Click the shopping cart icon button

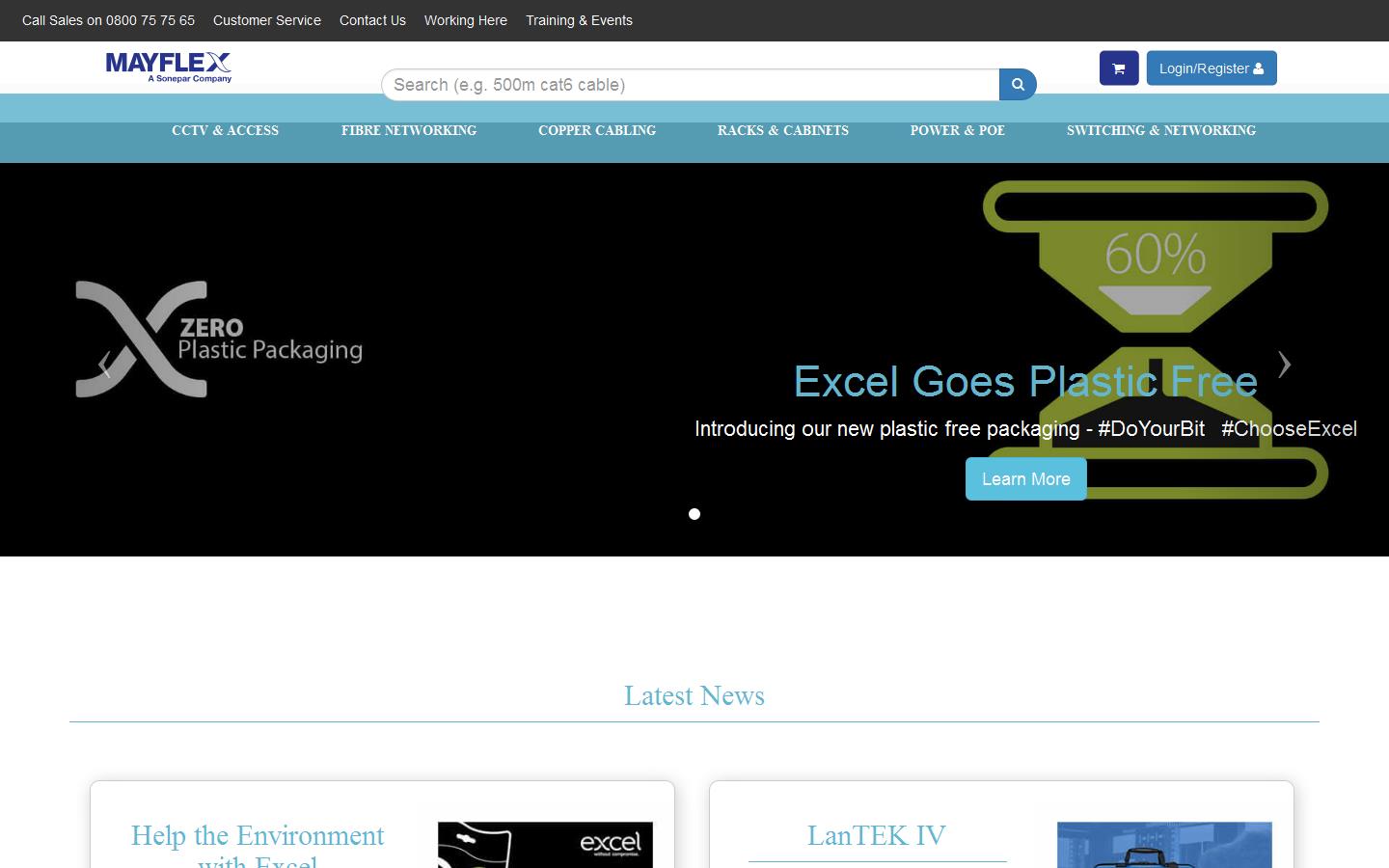[x=1118, y=68]
